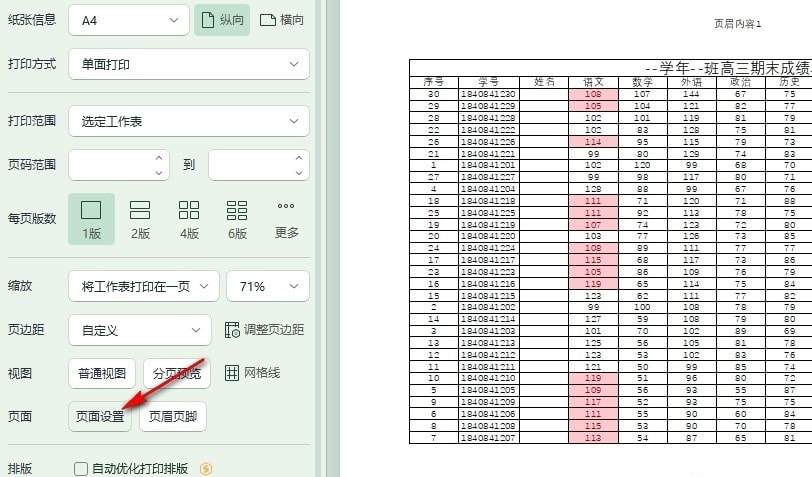Click the 外语 column header in preview
Viewport: 812px width, 477px height.
click(x=691, y=82)
